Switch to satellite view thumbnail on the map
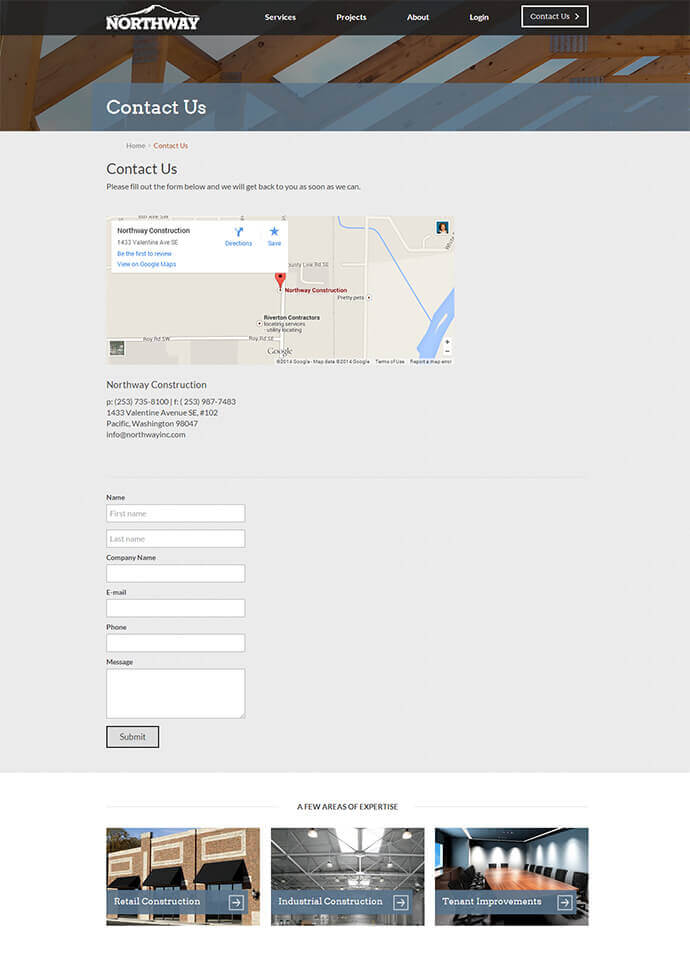This screenshot has width=690, height=963. click(117, 349)
